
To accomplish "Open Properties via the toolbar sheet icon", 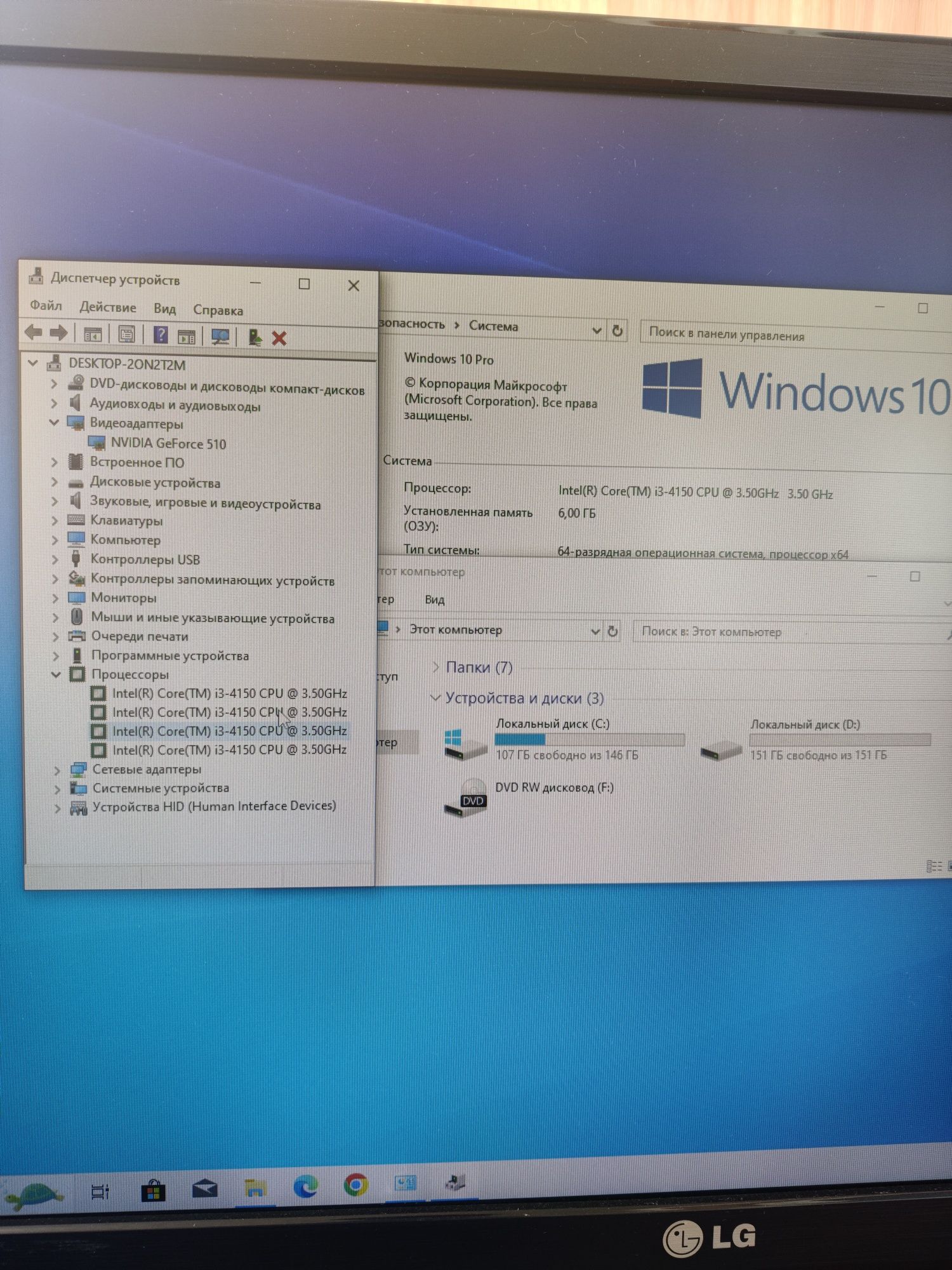I will click(126, 334).
